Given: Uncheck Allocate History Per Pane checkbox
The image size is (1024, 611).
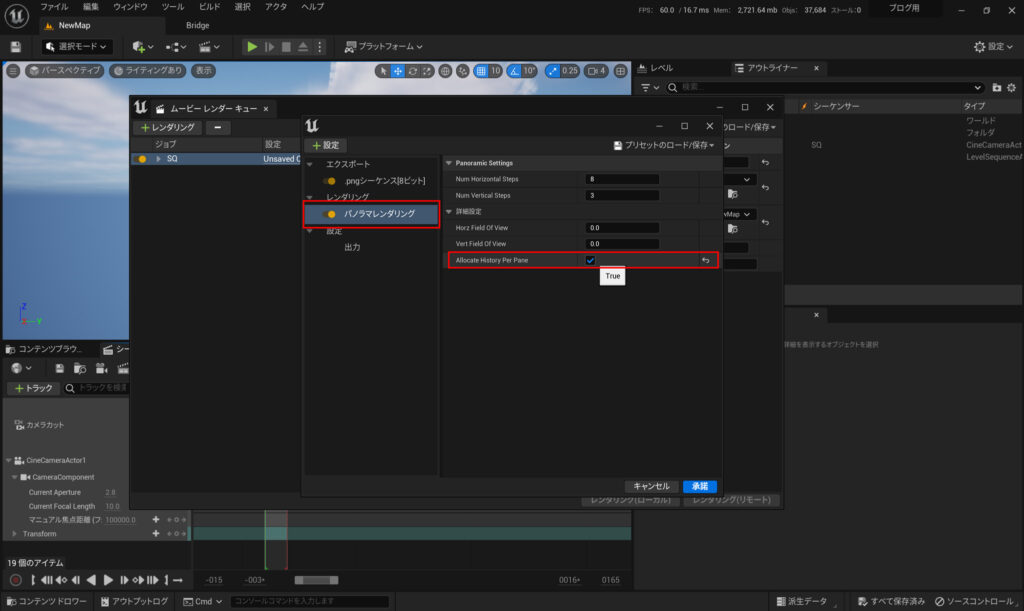Looking at the screenshot, I should (590, 261).
